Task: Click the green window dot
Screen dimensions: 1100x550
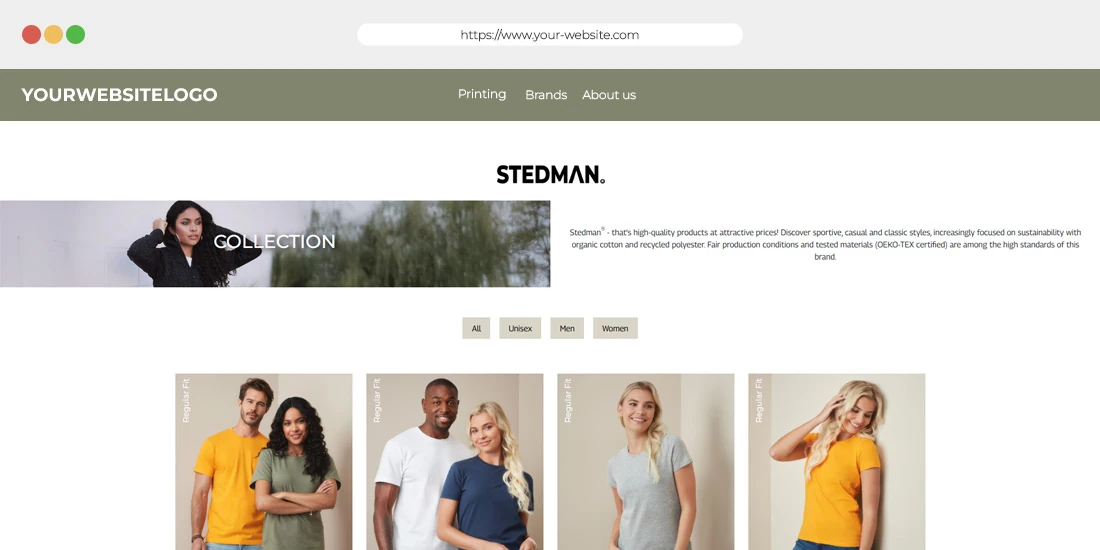Action: 75,34
